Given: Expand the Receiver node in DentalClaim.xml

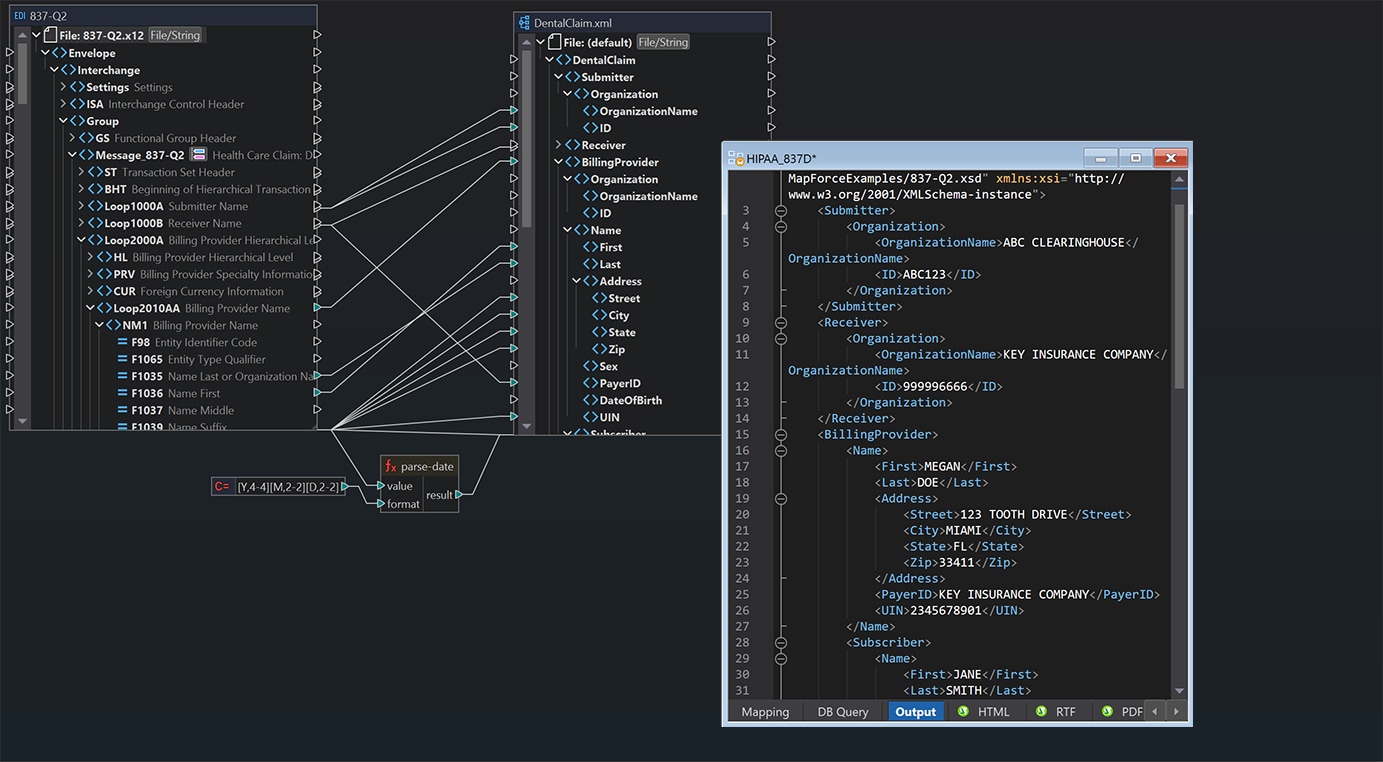Looking at the screenshot, I should point(559,145).
